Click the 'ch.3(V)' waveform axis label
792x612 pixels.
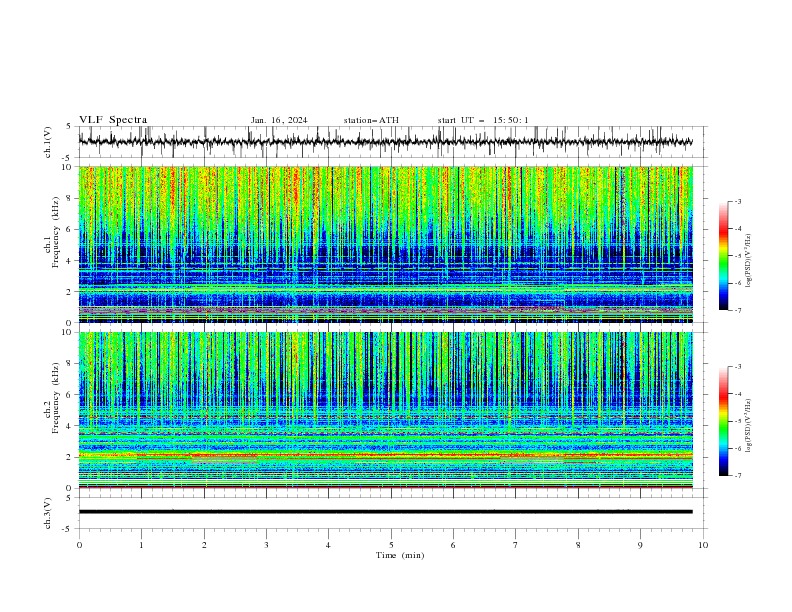(x=48, y=513)
